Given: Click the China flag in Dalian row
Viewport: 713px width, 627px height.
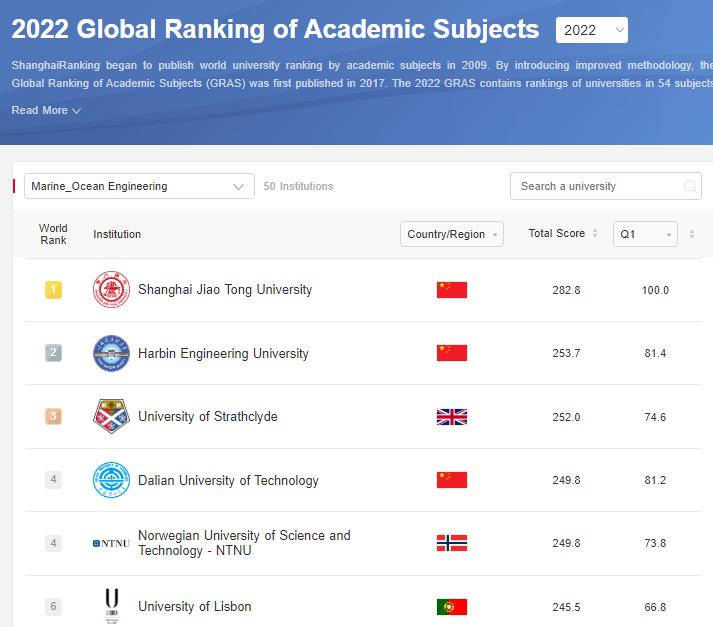Looking at the screenshot, I should tap(452, 480).
